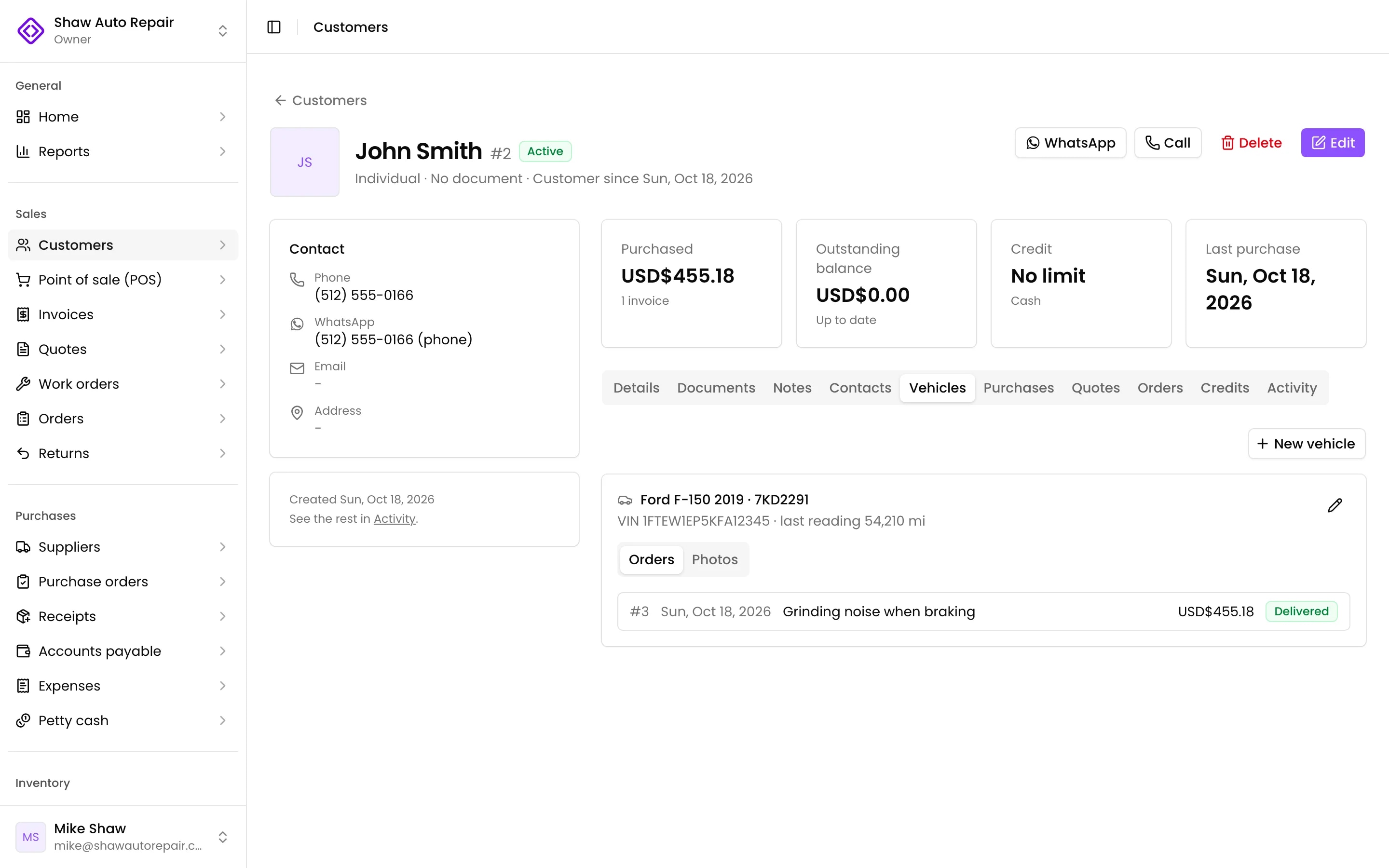
Task: Toggle the sidebar panel icon
Action: 274,27
